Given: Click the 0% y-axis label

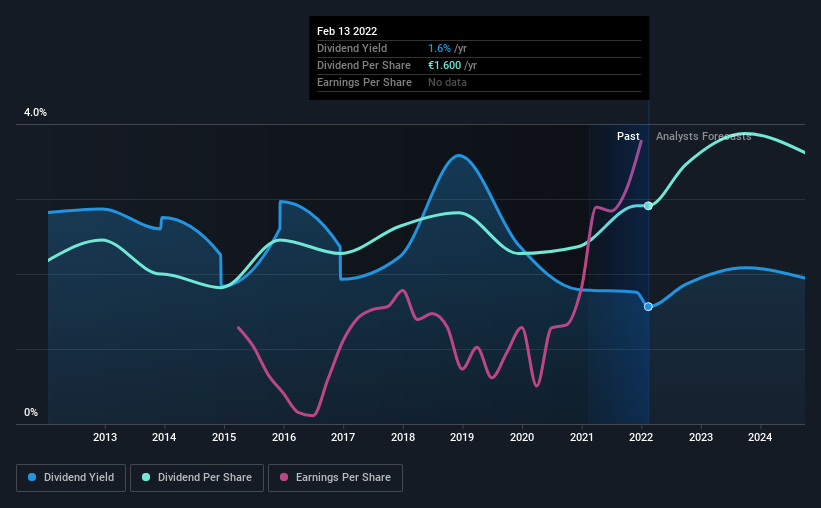Looking at the screenshot, I should (31, 413).
